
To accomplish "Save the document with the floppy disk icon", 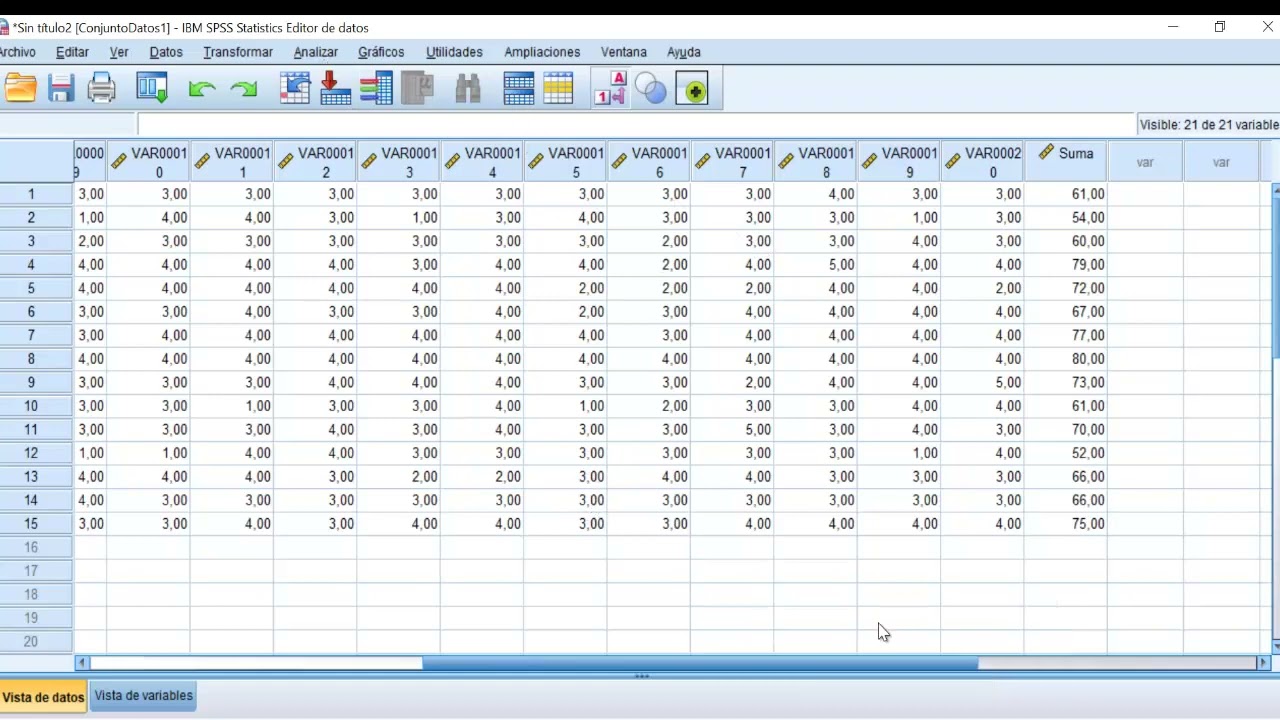I will click(61, 89).
